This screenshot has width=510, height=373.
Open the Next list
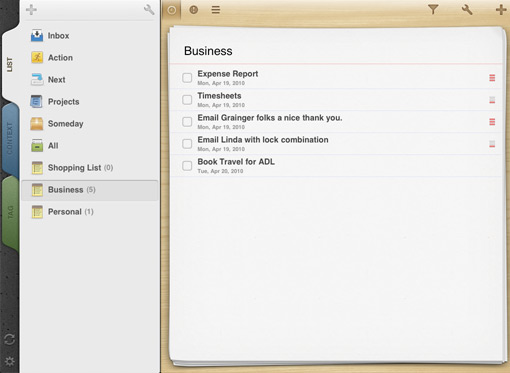[x=90, y=79]
